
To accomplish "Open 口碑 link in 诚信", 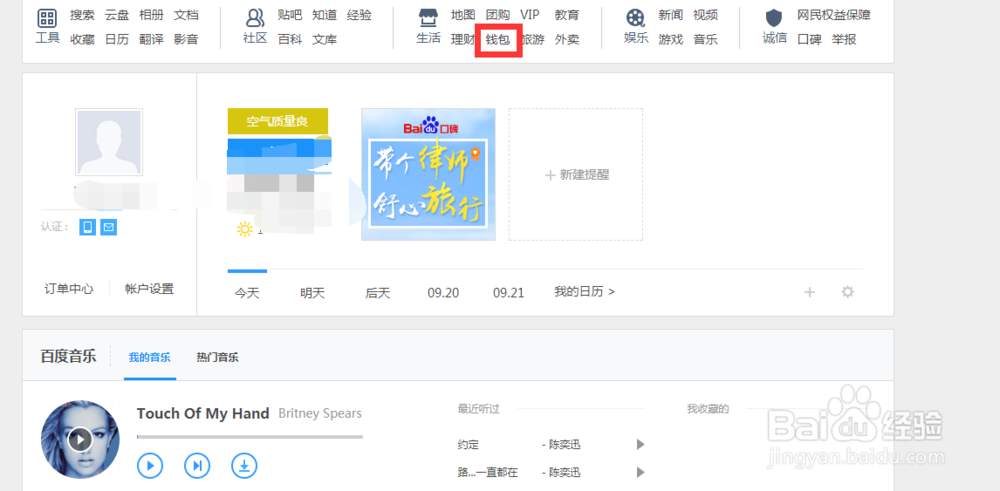I will 810,40.
